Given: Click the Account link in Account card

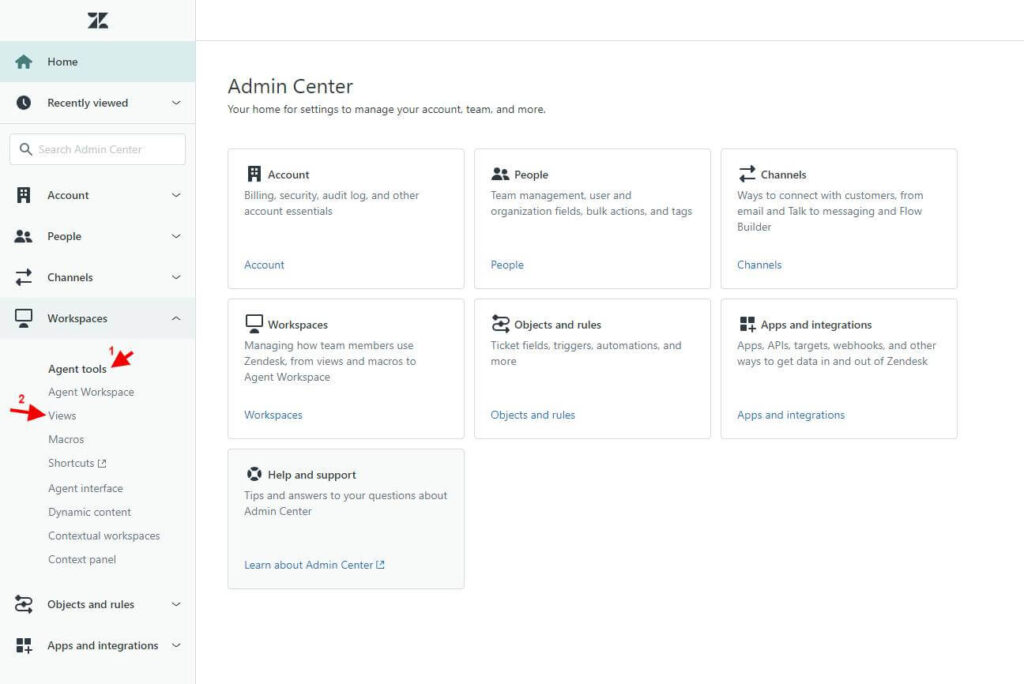Looking at the screenshot, I should tap(264, 265).
